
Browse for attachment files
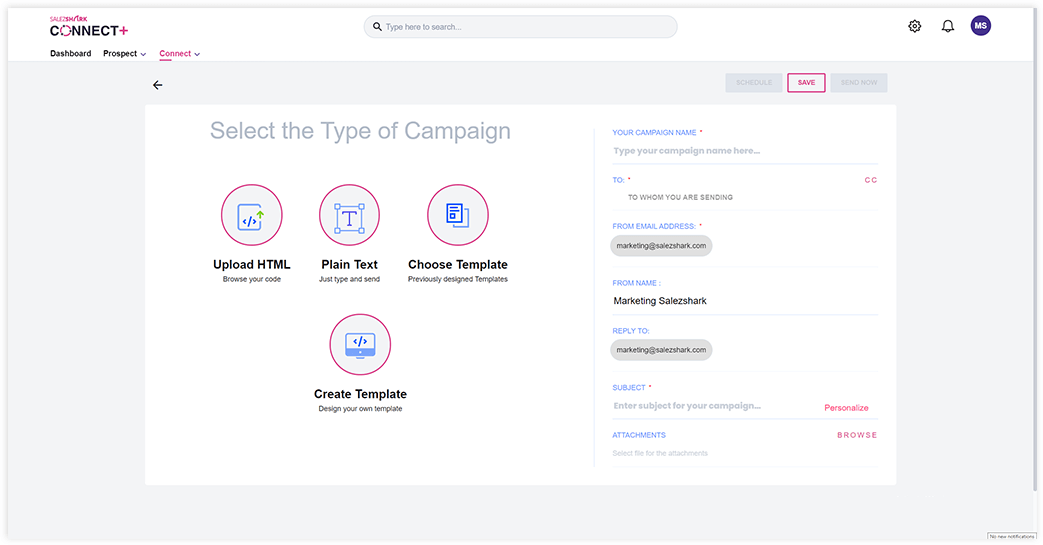point(857,435)
